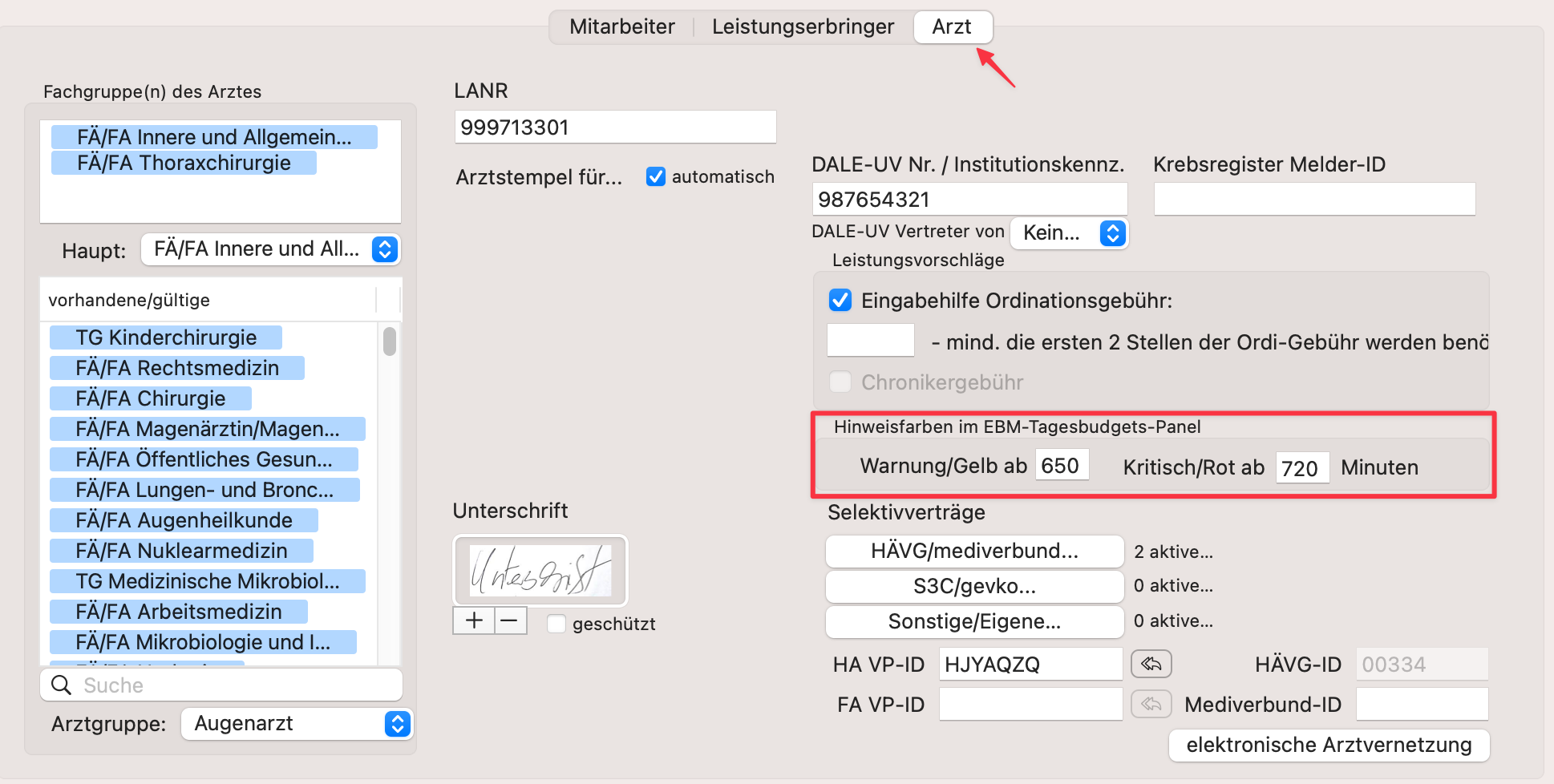Image resolution: width=1554 pixels, height=784 pixels.
Task: Select FÄ/FA Magenärztin/Magen... in list
Action: [x=208, y=429]
